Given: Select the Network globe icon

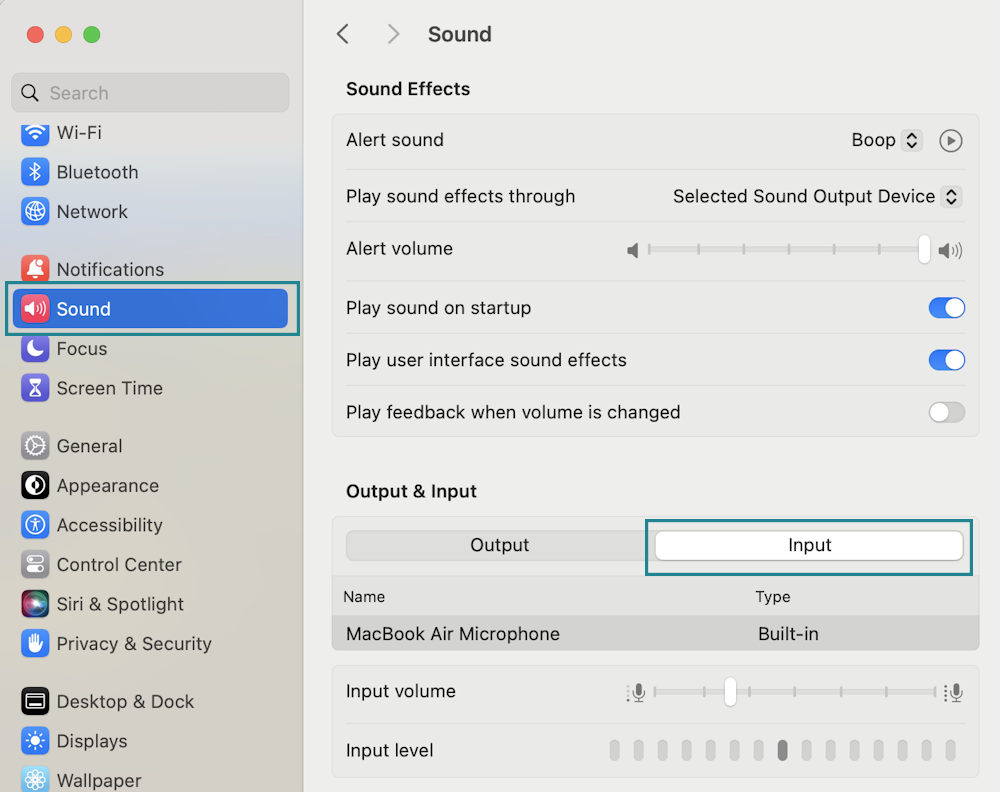Looking at the screenshot, I should [x=35, y=212].
